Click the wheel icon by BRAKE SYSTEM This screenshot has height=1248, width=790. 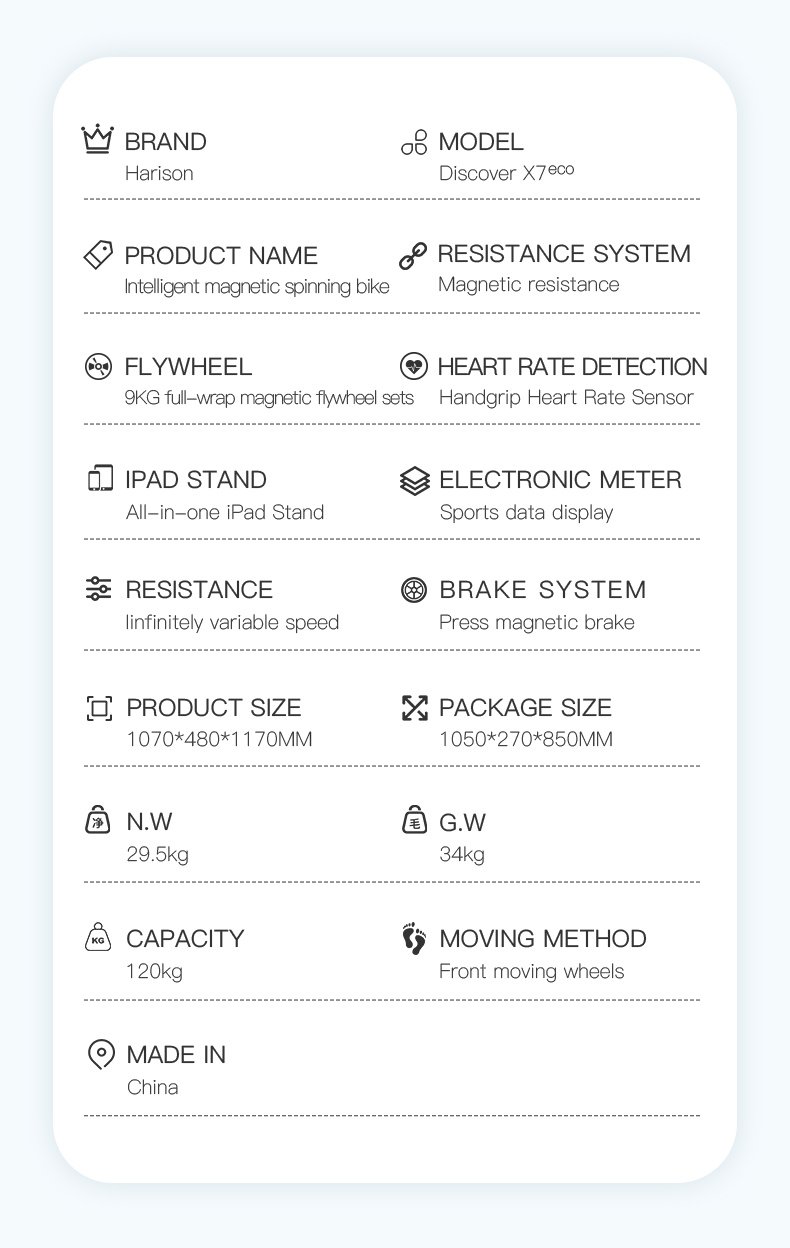click(413, 590)
